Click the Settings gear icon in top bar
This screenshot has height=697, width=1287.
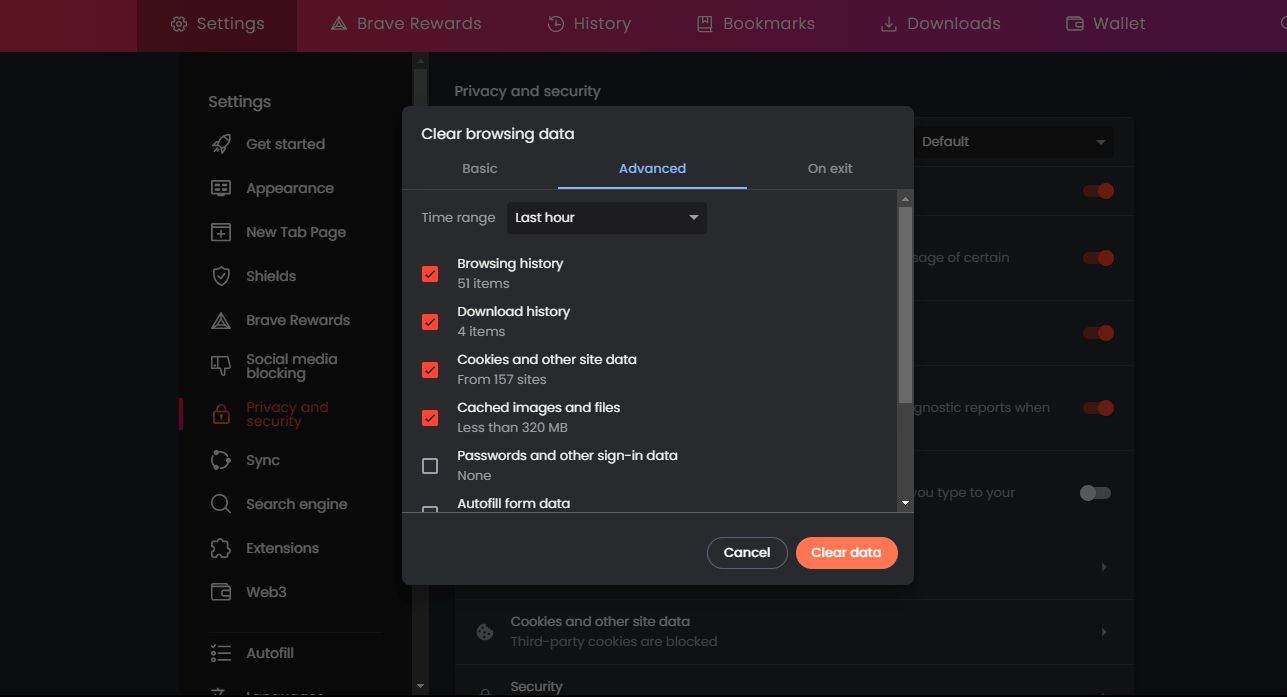(179, 24)
